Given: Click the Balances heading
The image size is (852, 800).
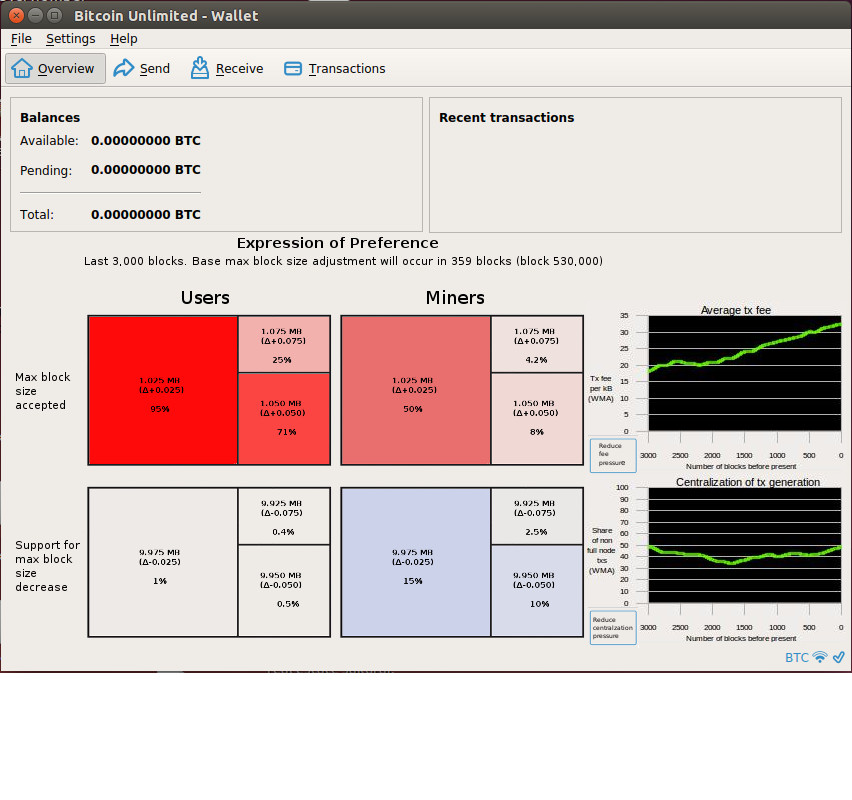Looking at the screenshot, I should [x=50, y=117].
